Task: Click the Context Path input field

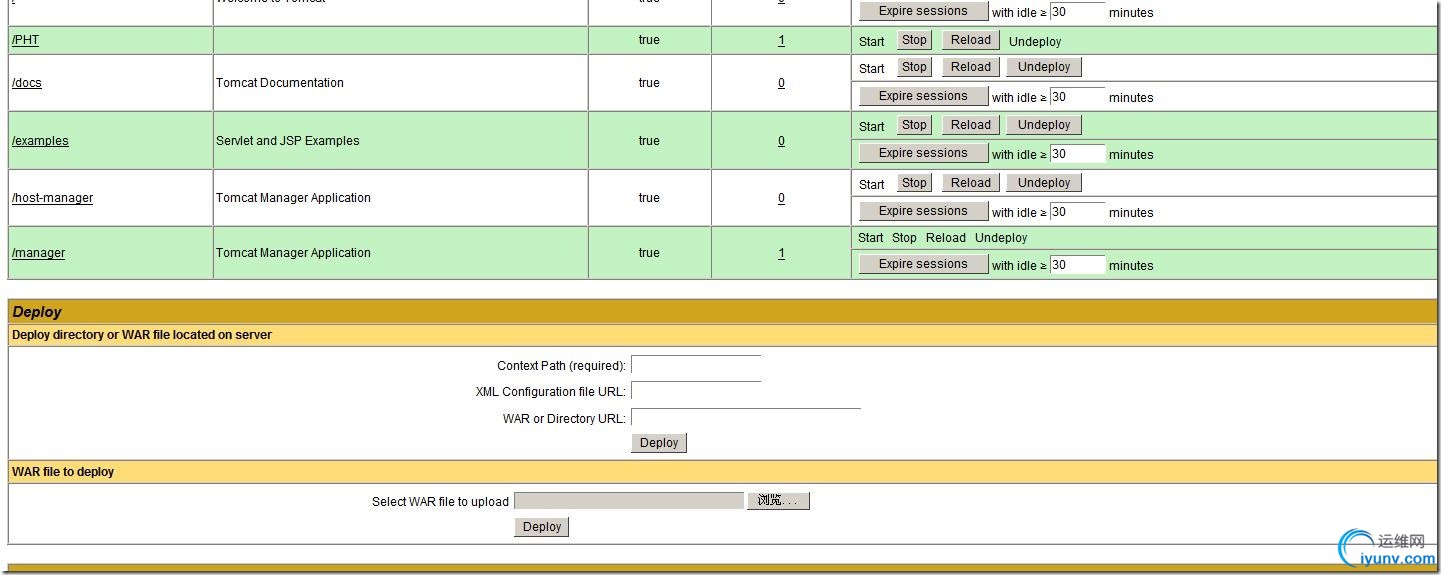Action: coord(696,366)
